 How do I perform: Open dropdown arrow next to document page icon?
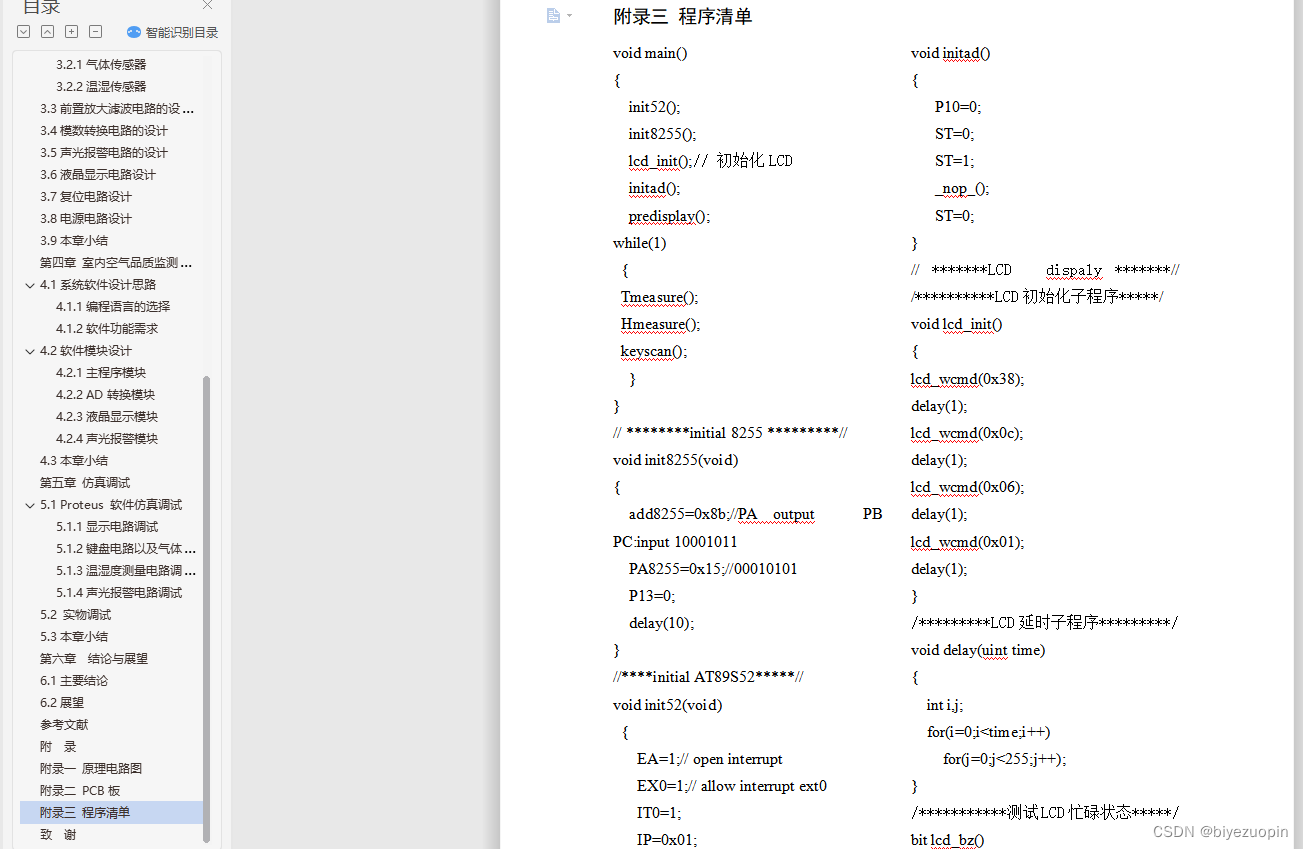tap(570, 15)
